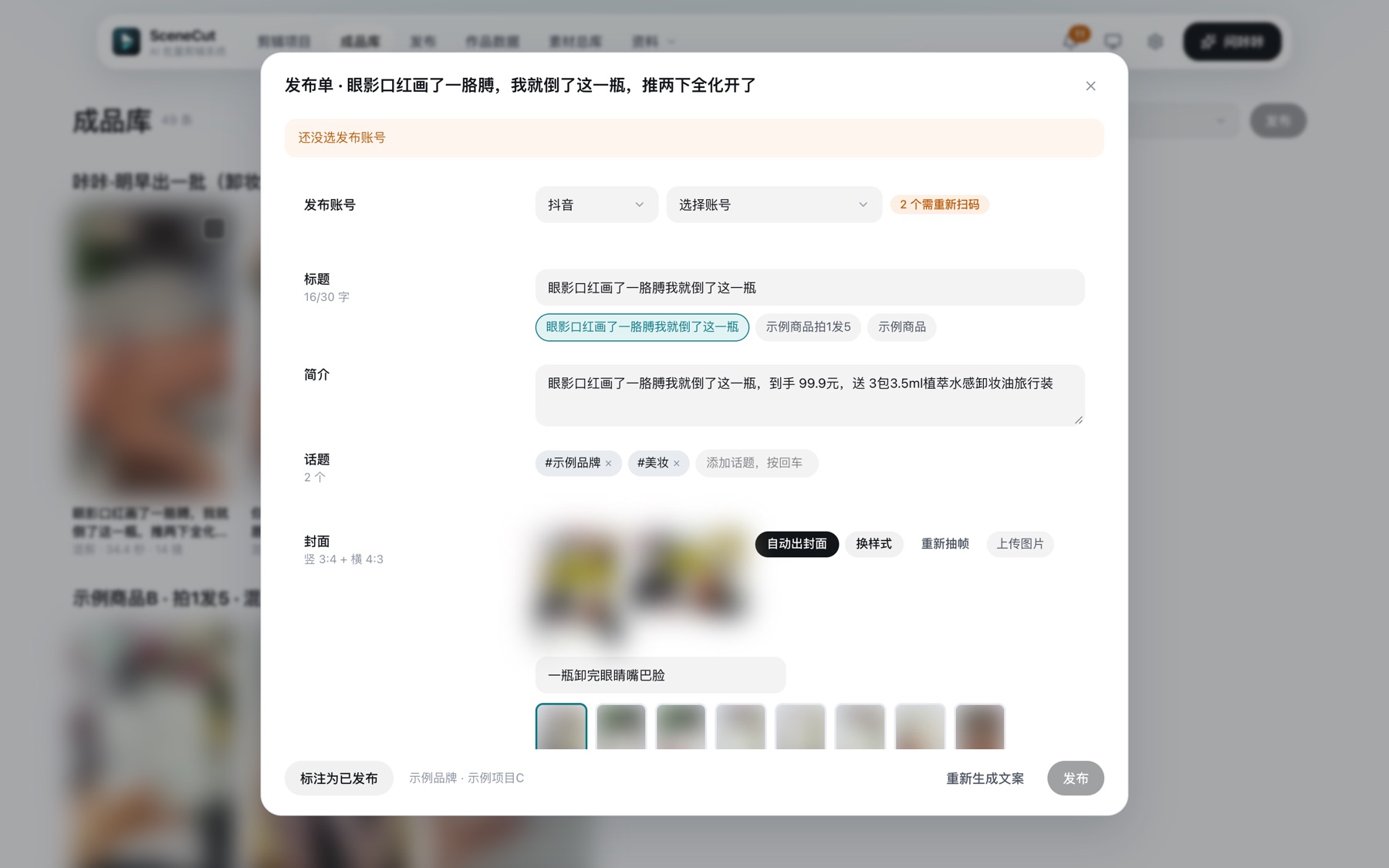Open the notification bell with badge
The width and height of the screenshot is (1389, 868).
click(1073, 40)
